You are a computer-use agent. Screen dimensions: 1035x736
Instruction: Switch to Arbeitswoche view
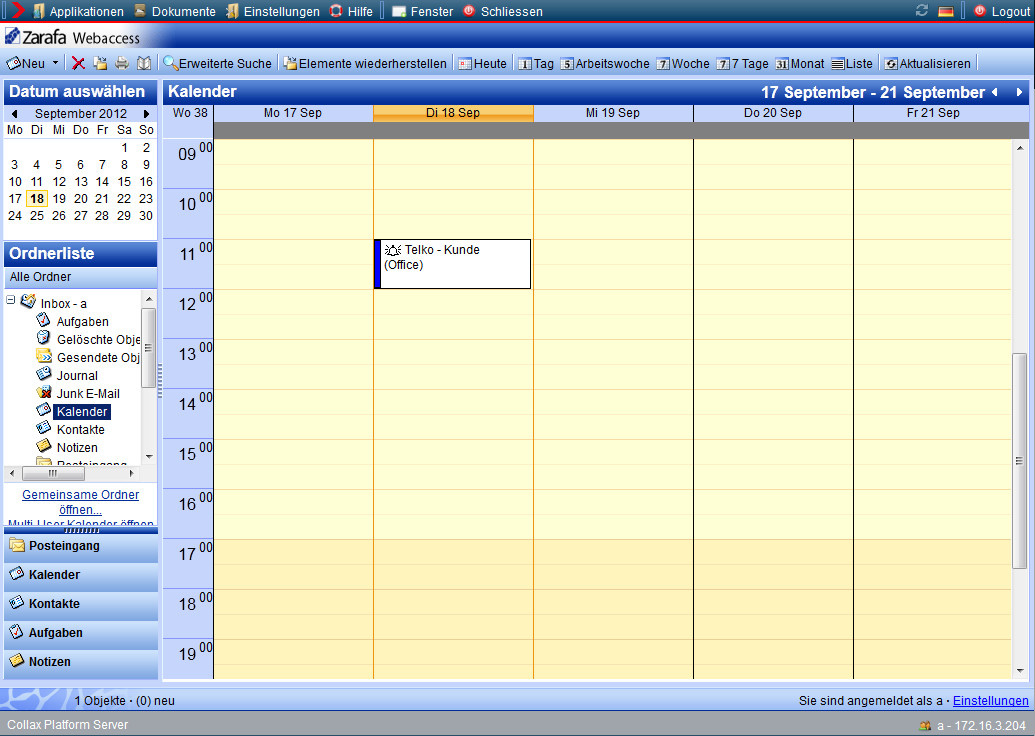point(605,63)
